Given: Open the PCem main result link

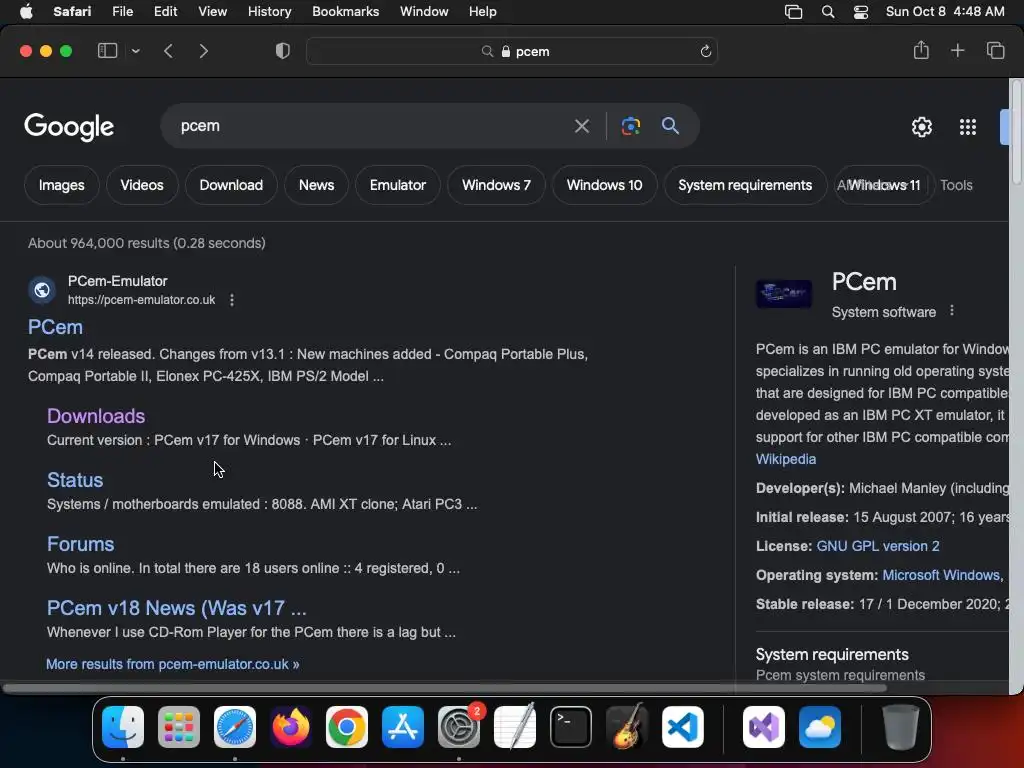Looking at the screenshot, I should coord(56,327).
